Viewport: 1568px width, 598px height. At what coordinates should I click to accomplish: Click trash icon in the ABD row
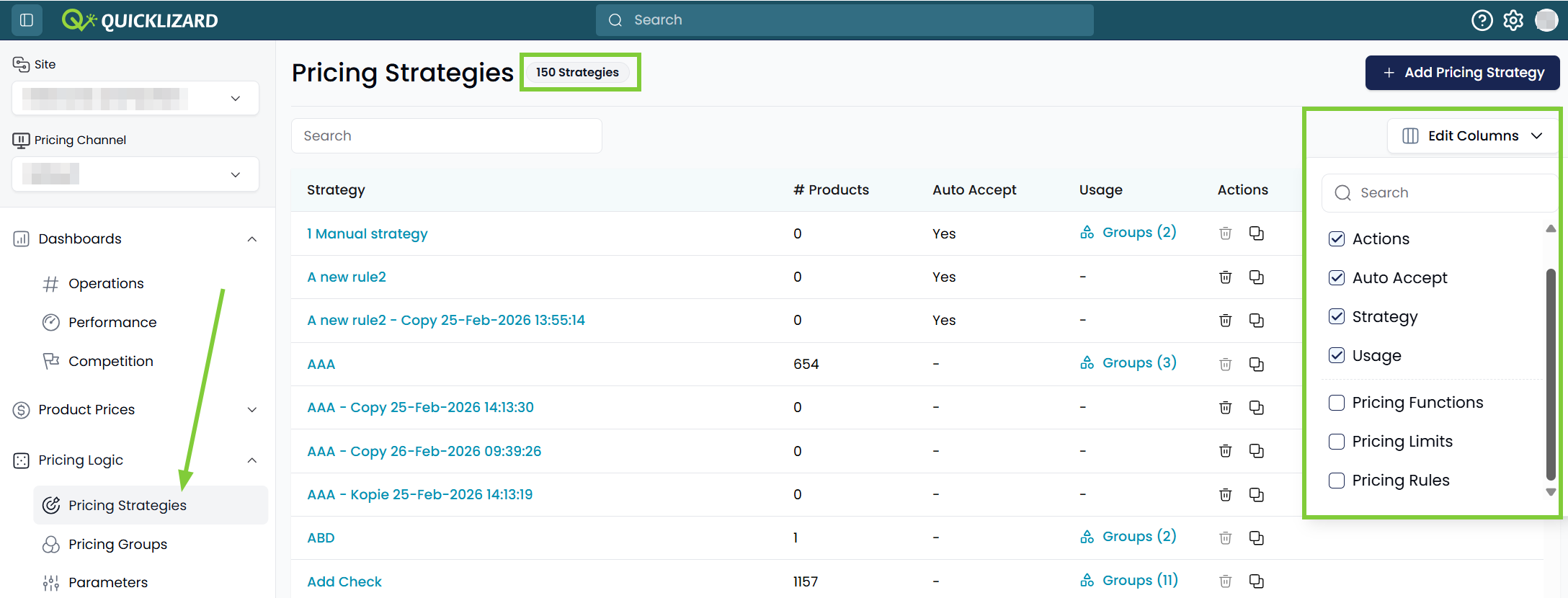coord(1225,538)
